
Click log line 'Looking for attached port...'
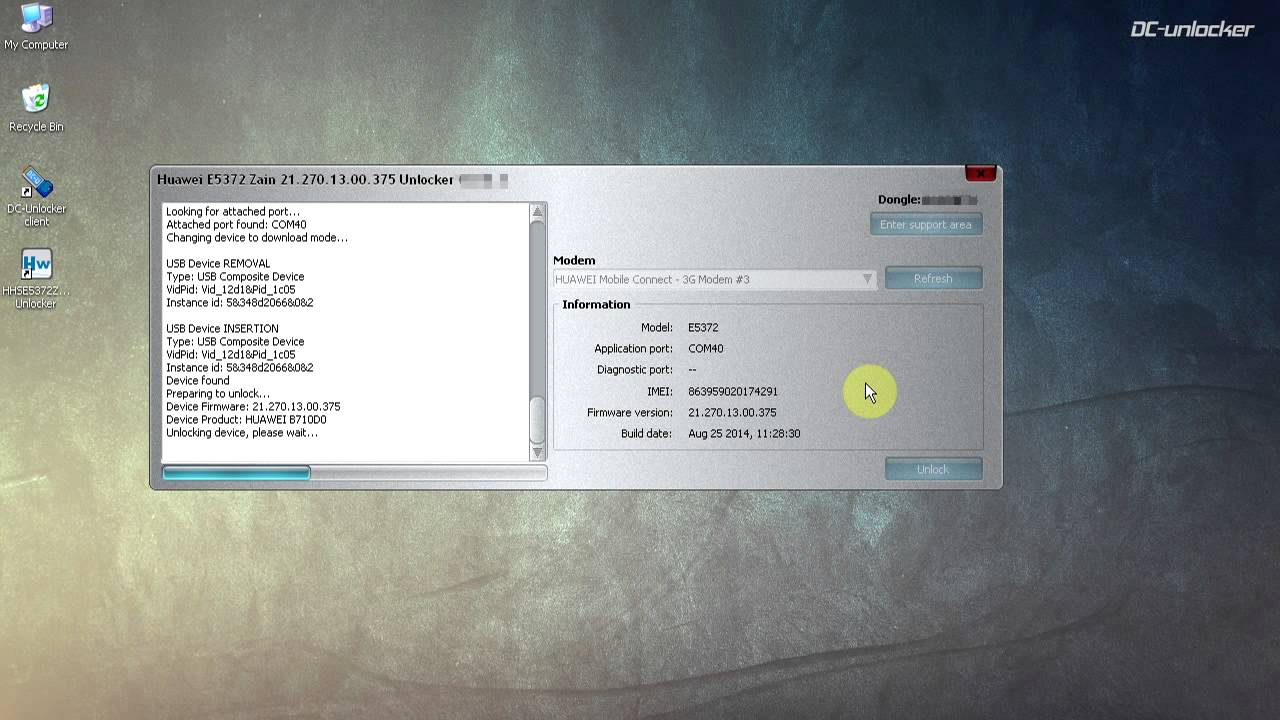pyautogui.click(x=233, y=212)
